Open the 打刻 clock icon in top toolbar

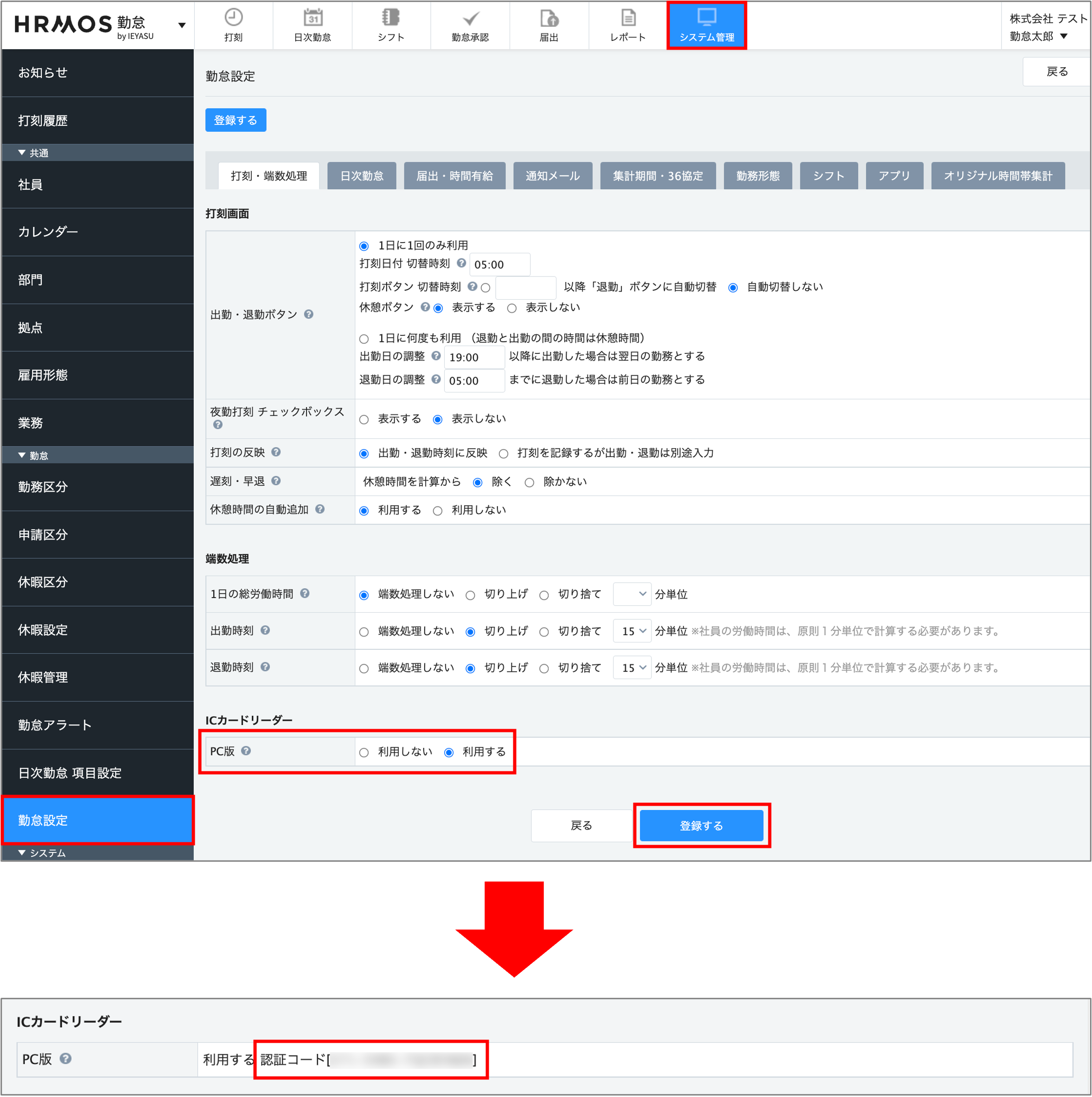[235, 25]
